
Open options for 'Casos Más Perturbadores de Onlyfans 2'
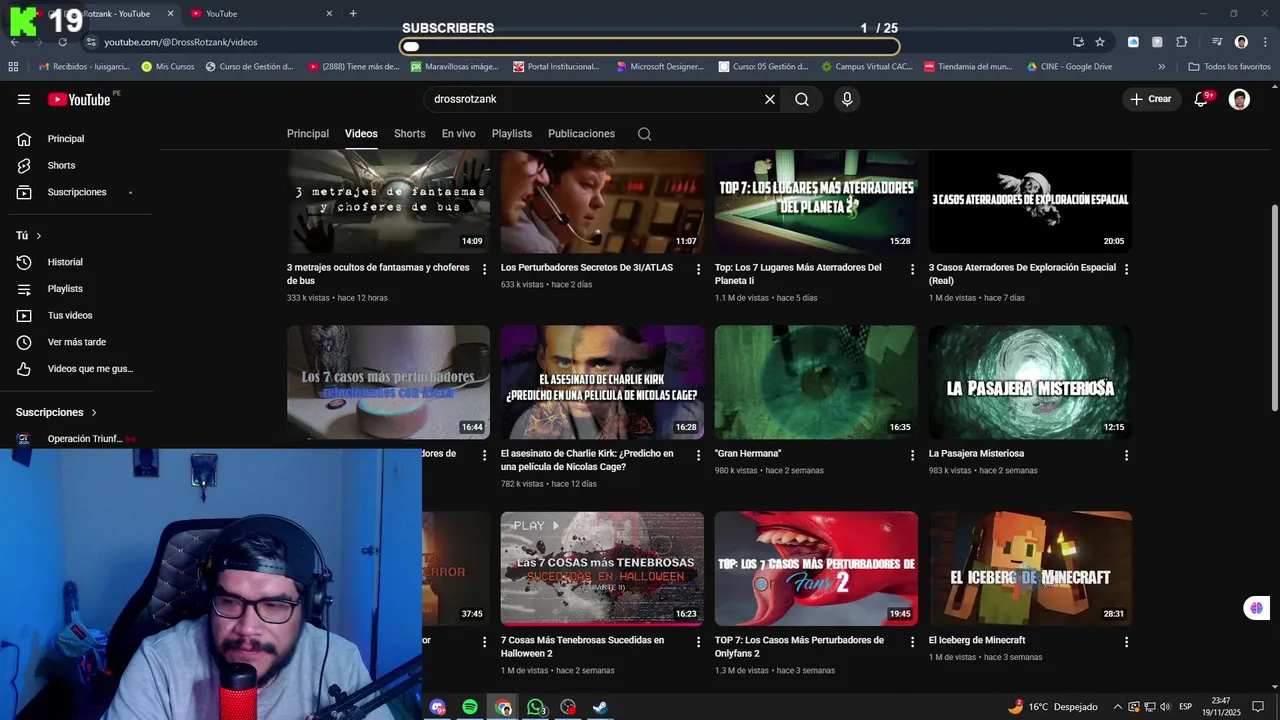(x=912, y=642)
